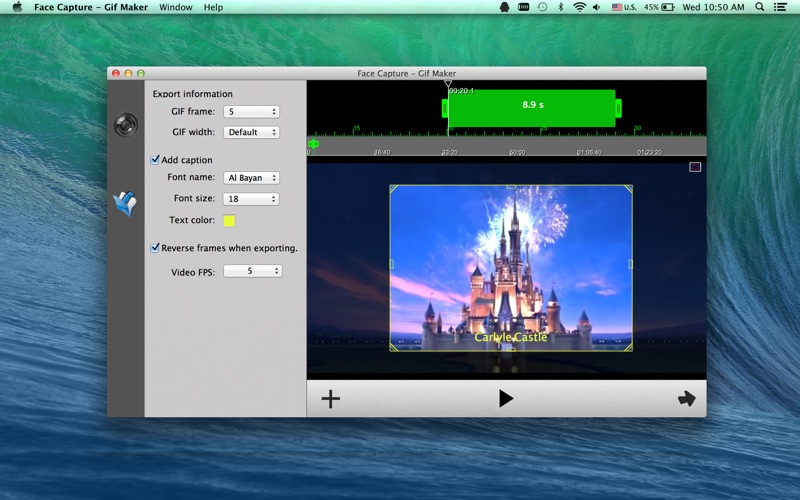Open the GIF frame dropdown
The height and width of the screenshot is (500, 800).
click(251, 112)
